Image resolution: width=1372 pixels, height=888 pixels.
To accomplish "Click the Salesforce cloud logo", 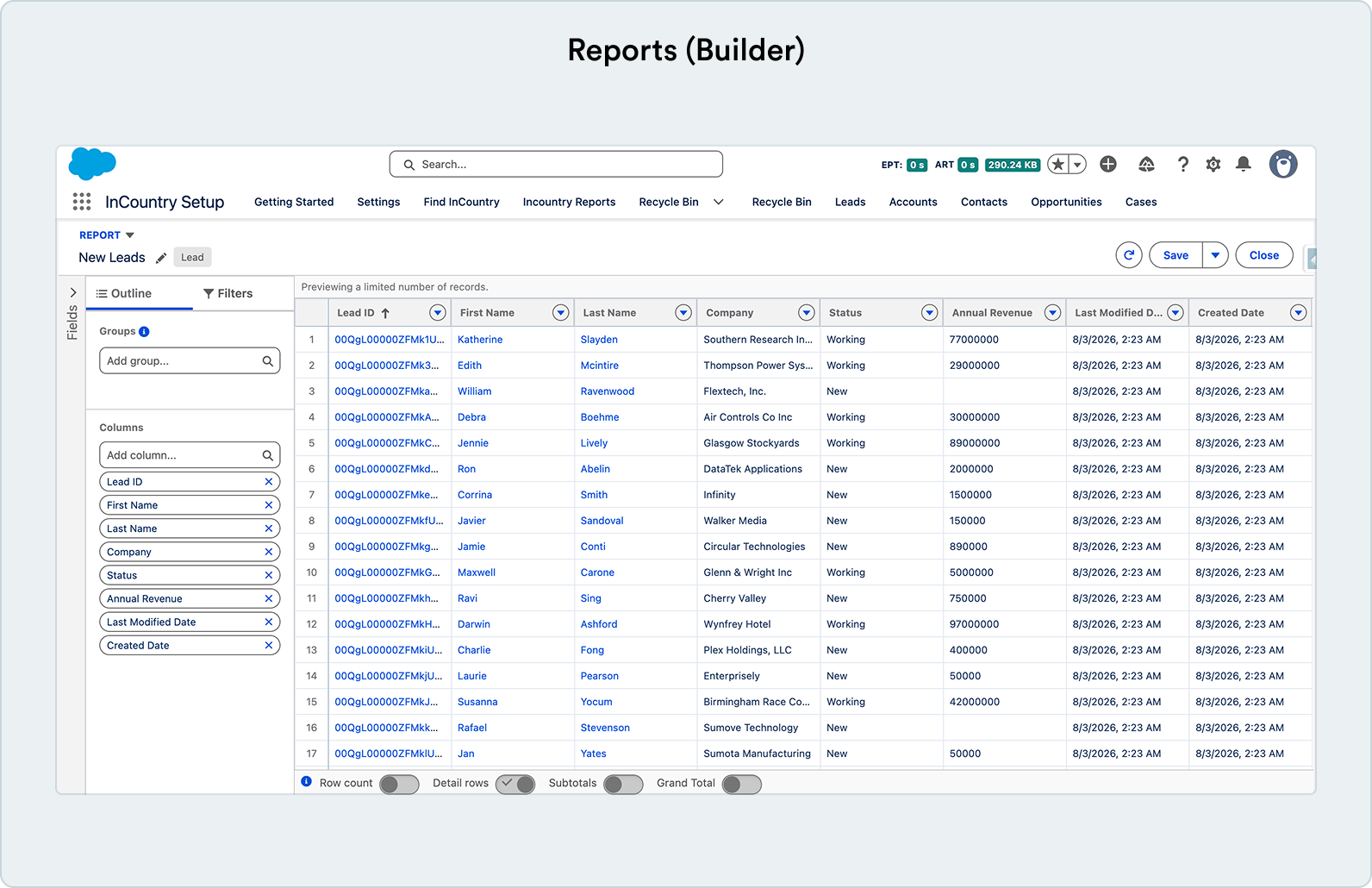I will [92, 163].
